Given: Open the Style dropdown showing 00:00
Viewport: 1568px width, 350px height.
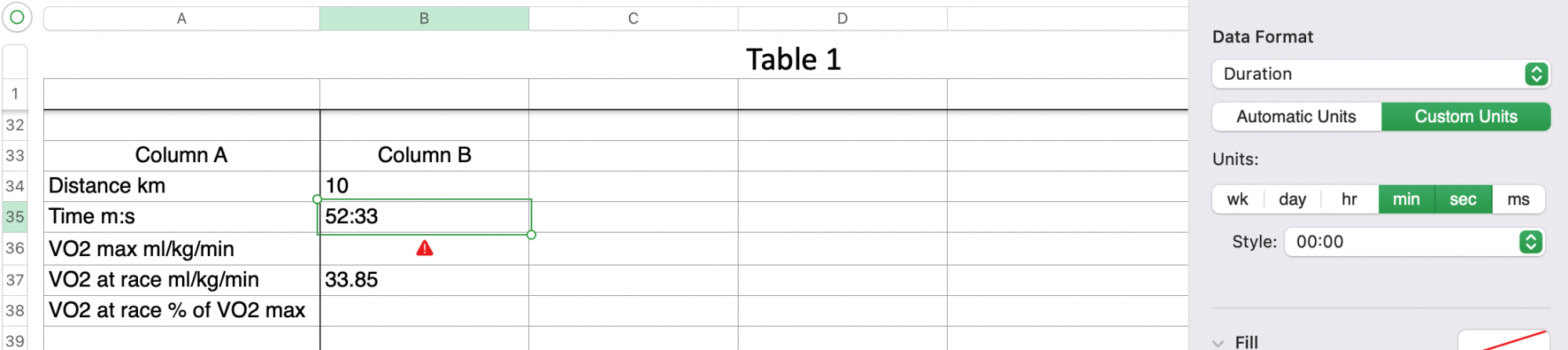Looking at the screenshot, I should tap(1414, 242).
